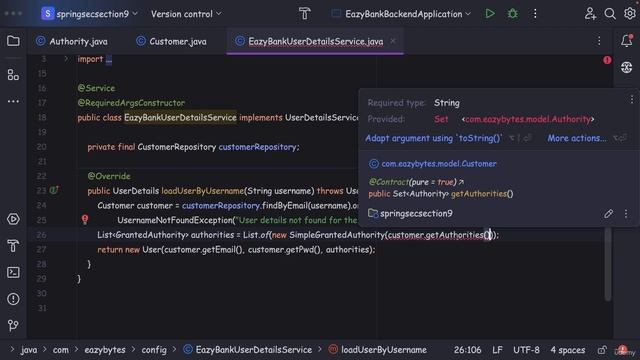Screen dimensions: 640x360
Task: Follow the com.eazybytes.model.Authority type link
Action: click(x=528, y=119)
